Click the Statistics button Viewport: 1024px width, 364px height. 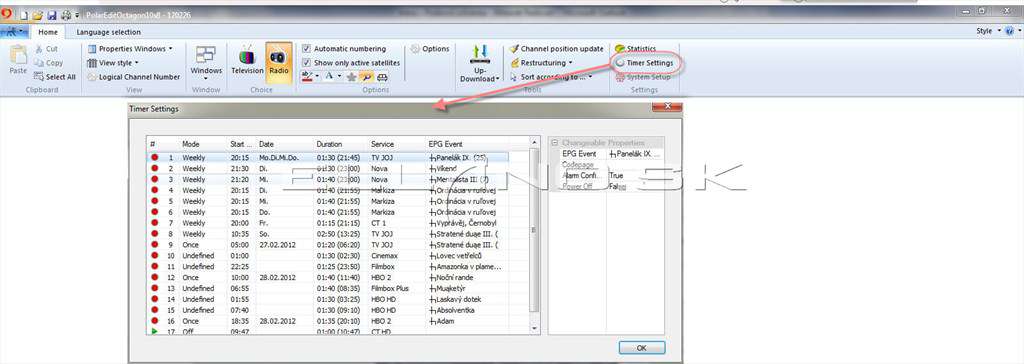[x=635, y=48]
